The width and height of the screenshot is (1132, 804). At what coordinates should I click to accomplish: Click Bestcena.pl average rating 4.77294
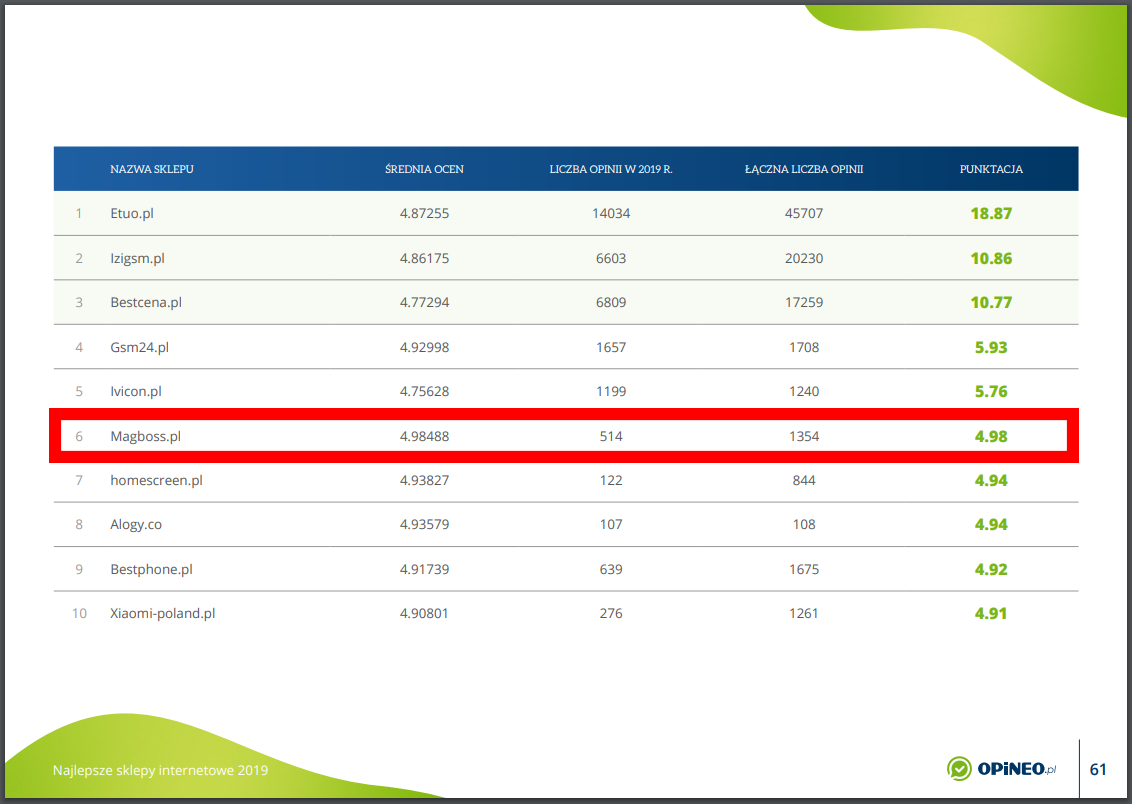click(x=424, y=302)
